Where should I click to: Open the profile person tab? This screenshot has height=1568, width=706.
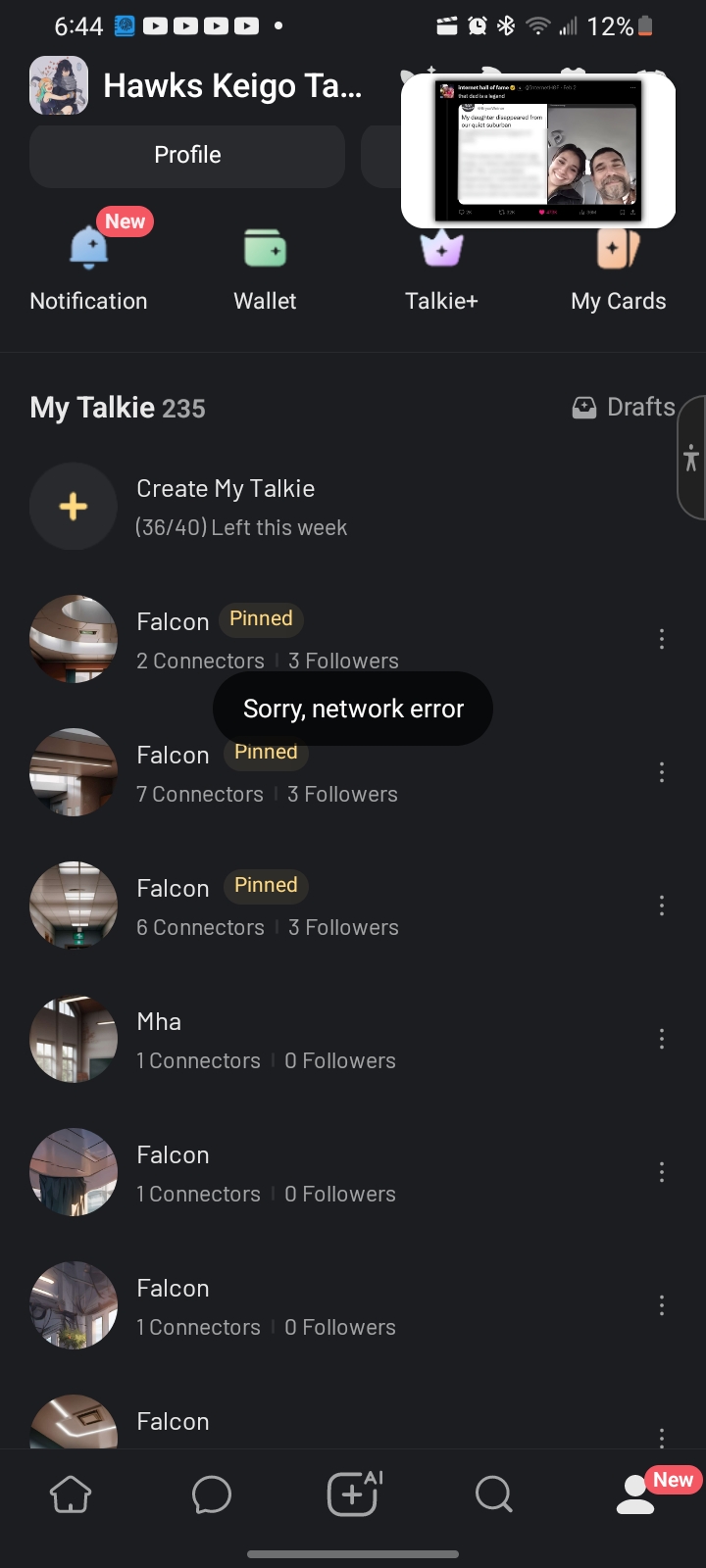635,1496
